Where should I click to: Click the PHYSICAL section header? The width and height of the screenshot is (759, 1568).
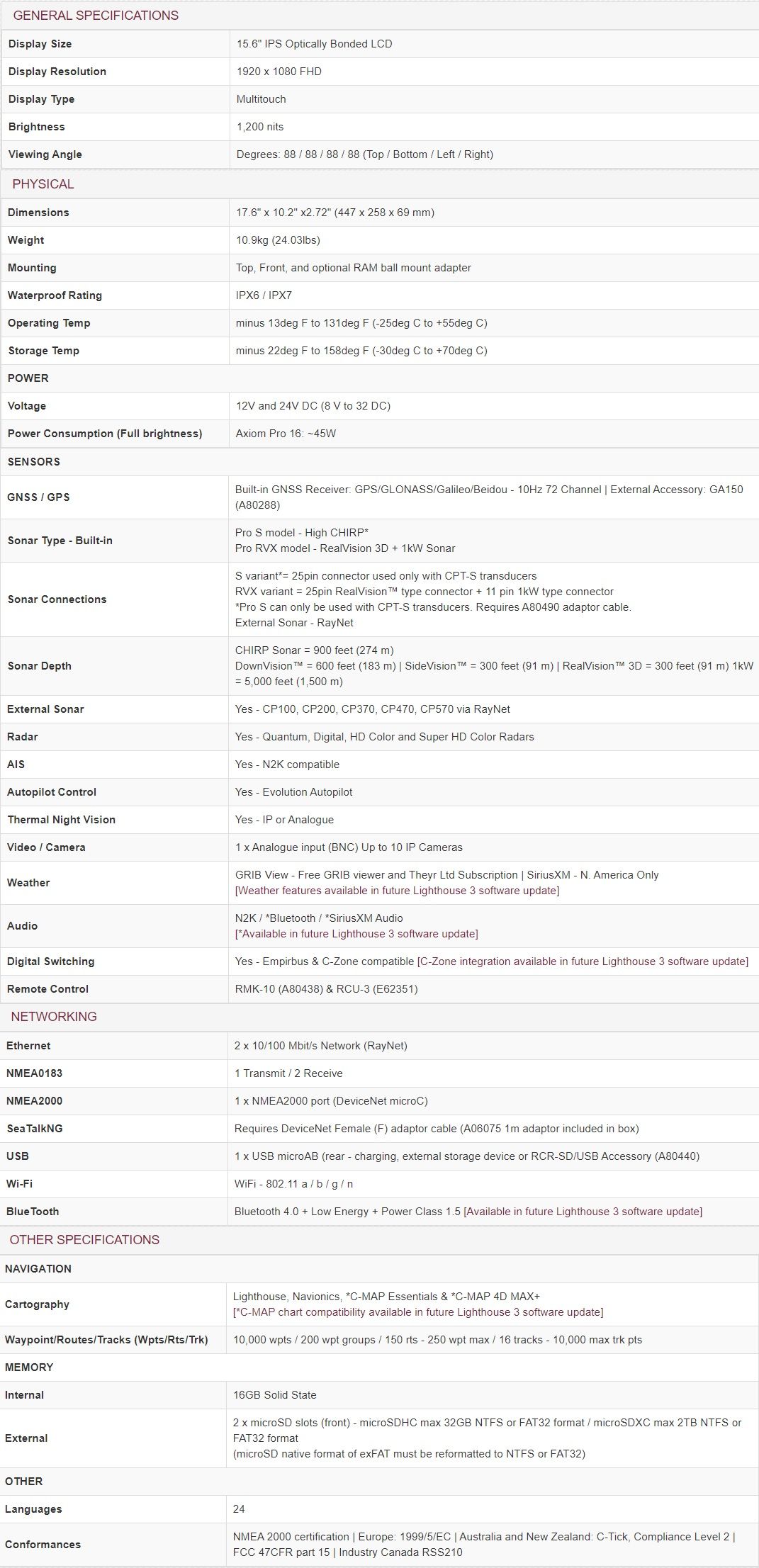point(43,184)
